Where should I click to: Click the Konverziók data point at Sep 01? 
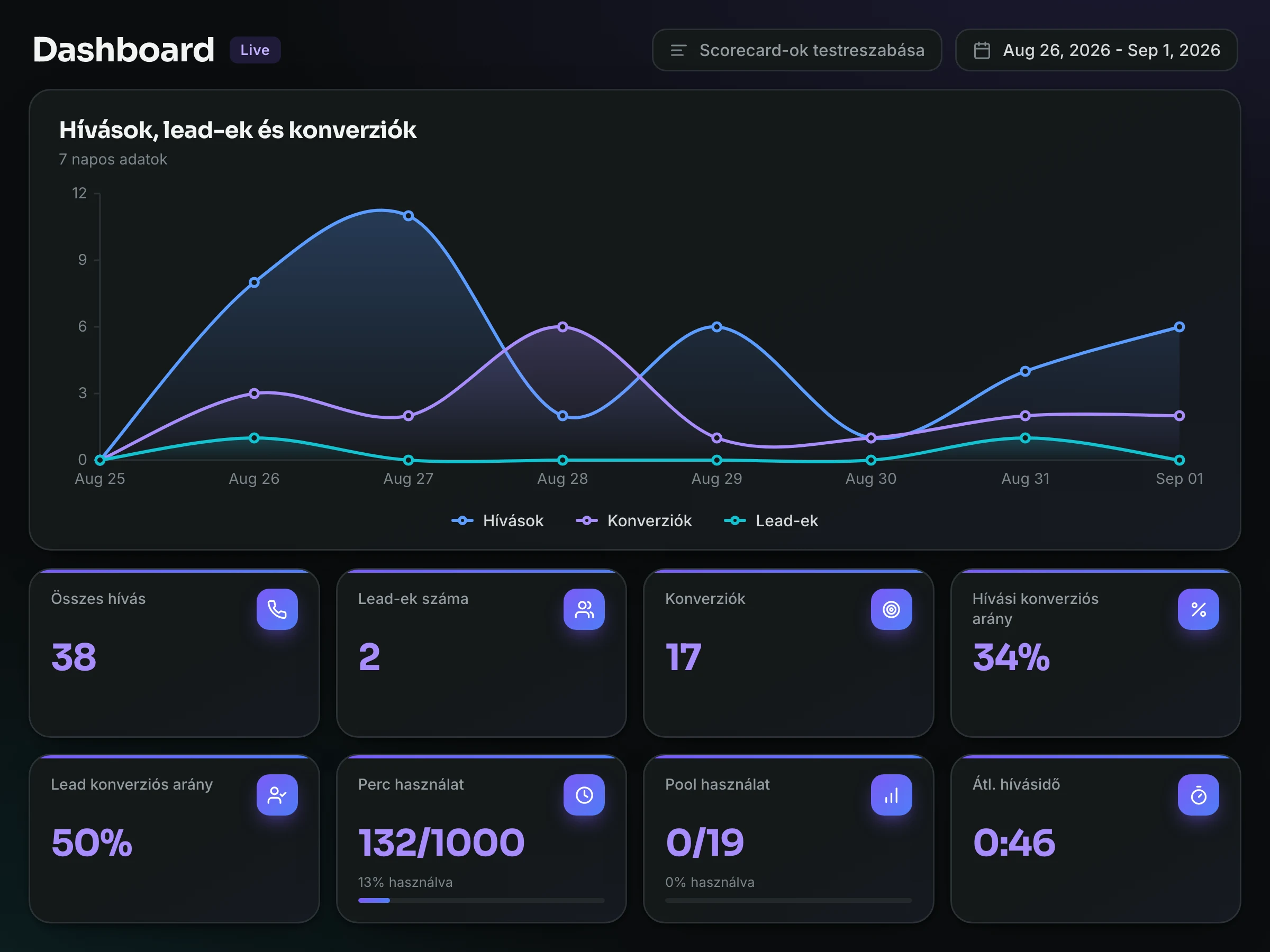(1180, 416)
